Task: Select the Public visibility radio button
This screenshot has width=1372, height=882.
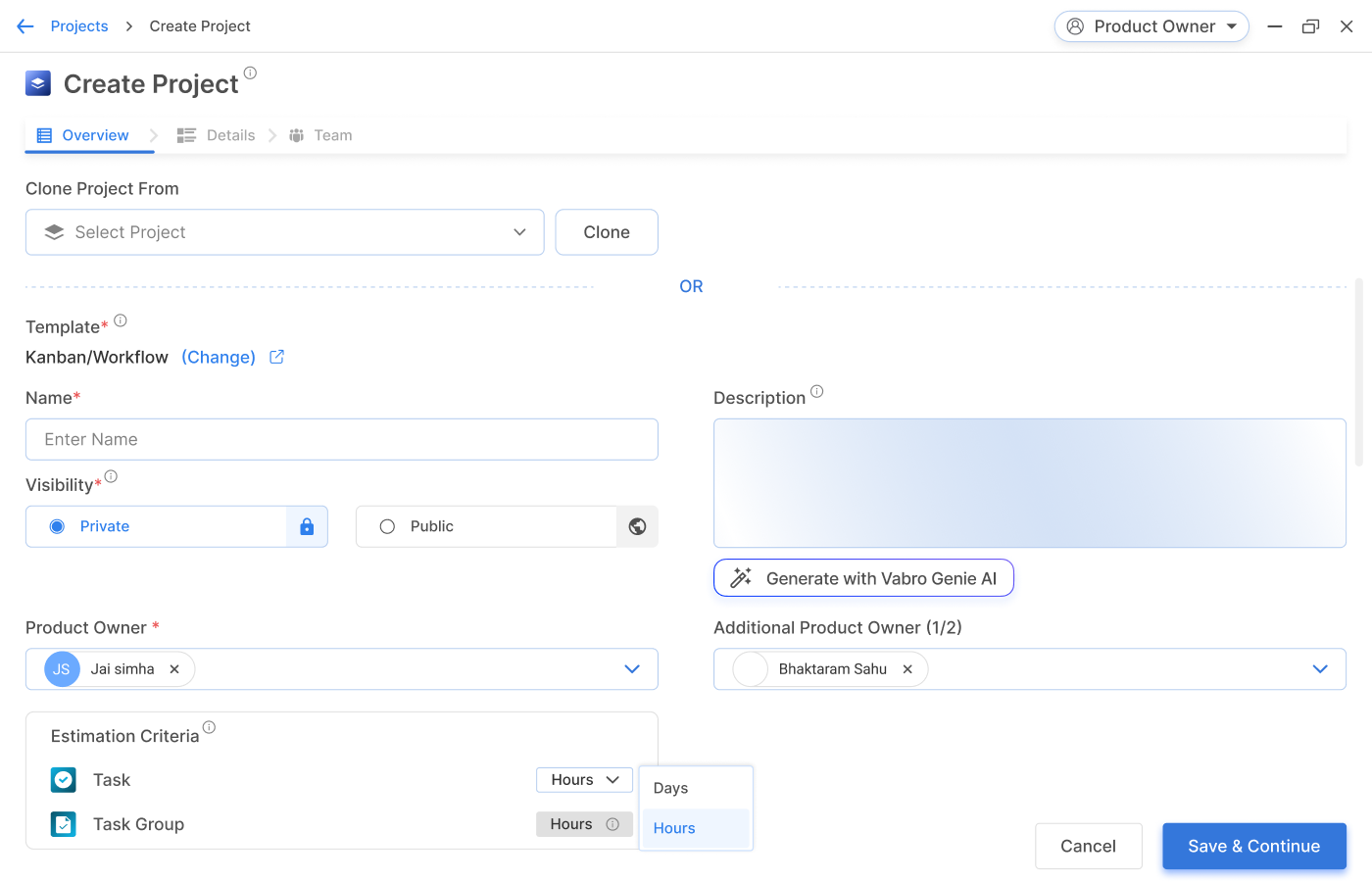Action: 387,526
